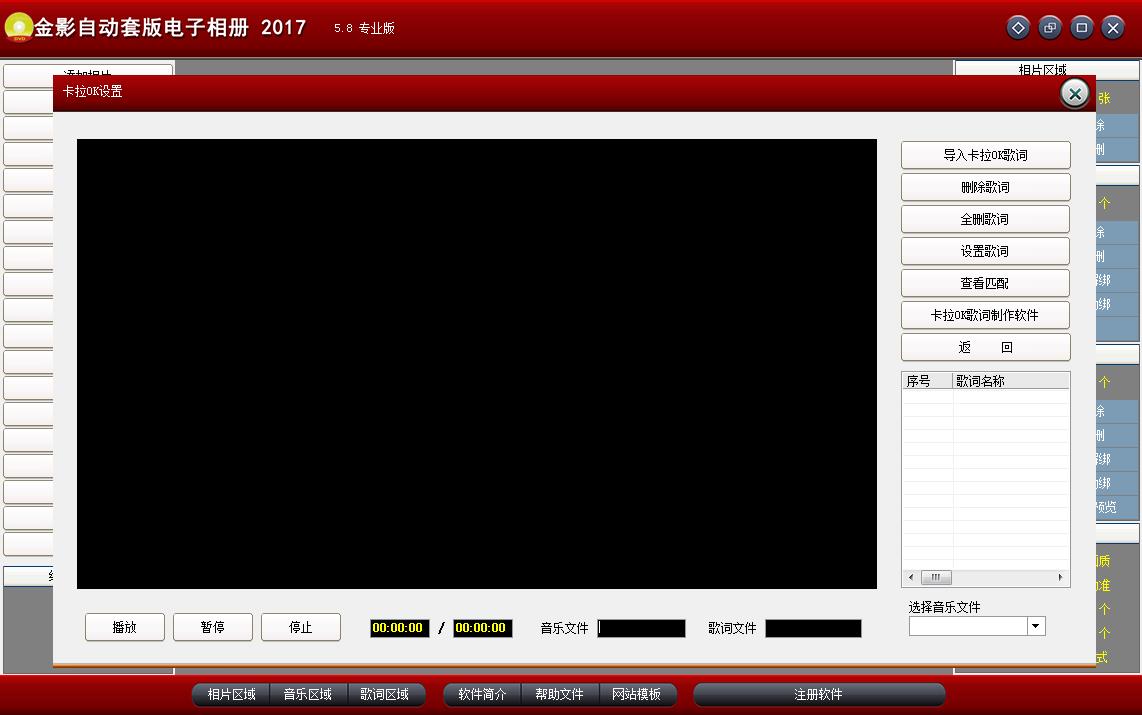Click the golden disc app logo

pyautogui.click(x=18, y=28)
